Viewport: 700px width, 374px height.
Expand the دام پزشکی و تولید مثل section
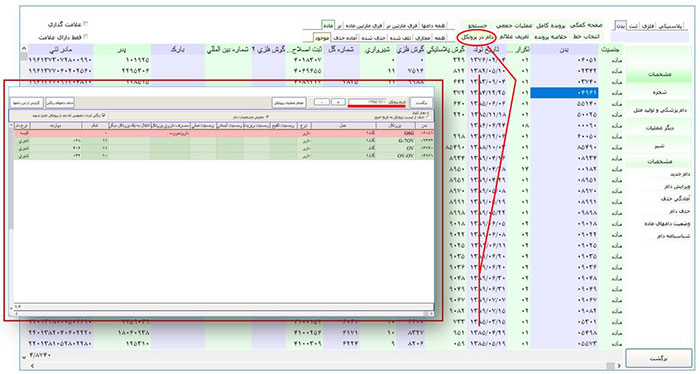point(659,110)
